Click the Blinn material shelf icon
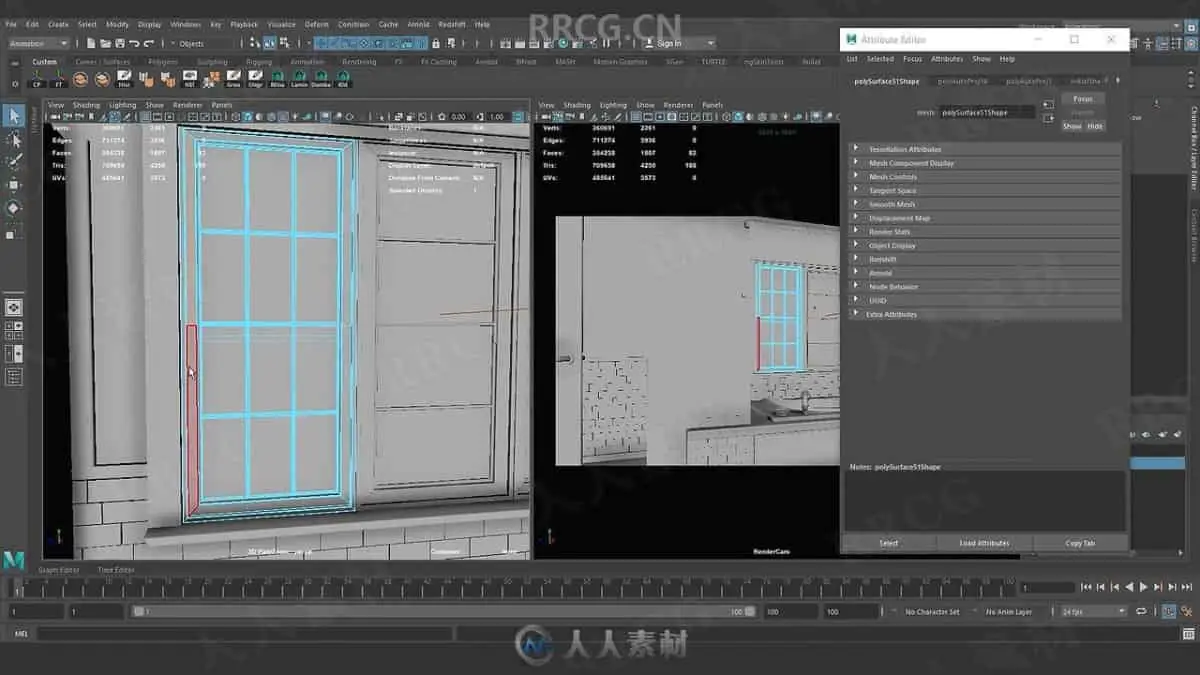The height and width of the screenshot is (675, 1200). 277,78
